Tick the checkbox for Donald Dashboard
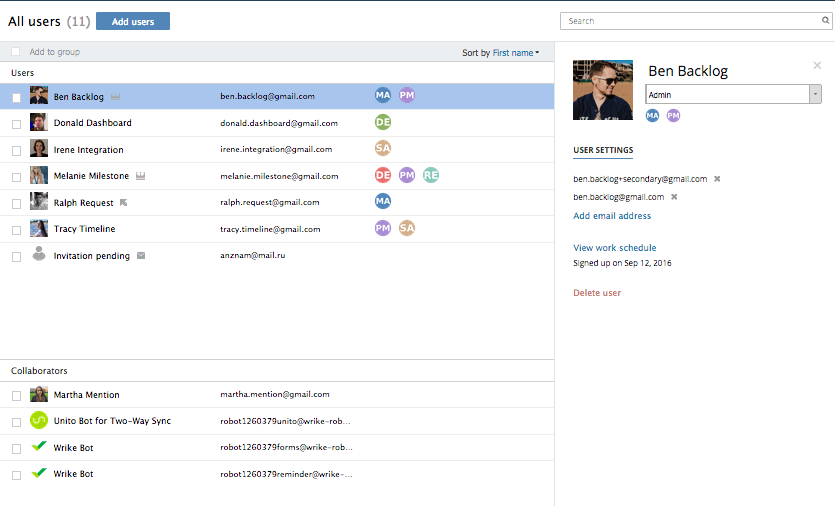The width and height of the screenshot is (835, 506). [16, 124]
